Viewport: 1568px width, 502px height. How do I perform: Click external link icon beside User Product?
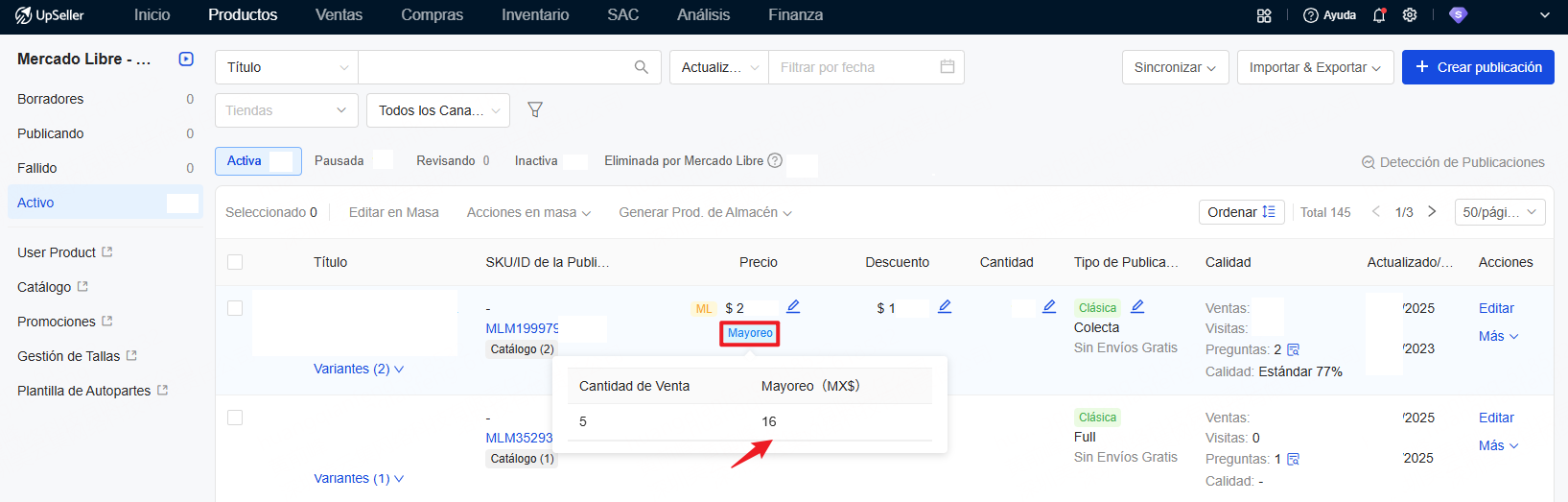107,251
